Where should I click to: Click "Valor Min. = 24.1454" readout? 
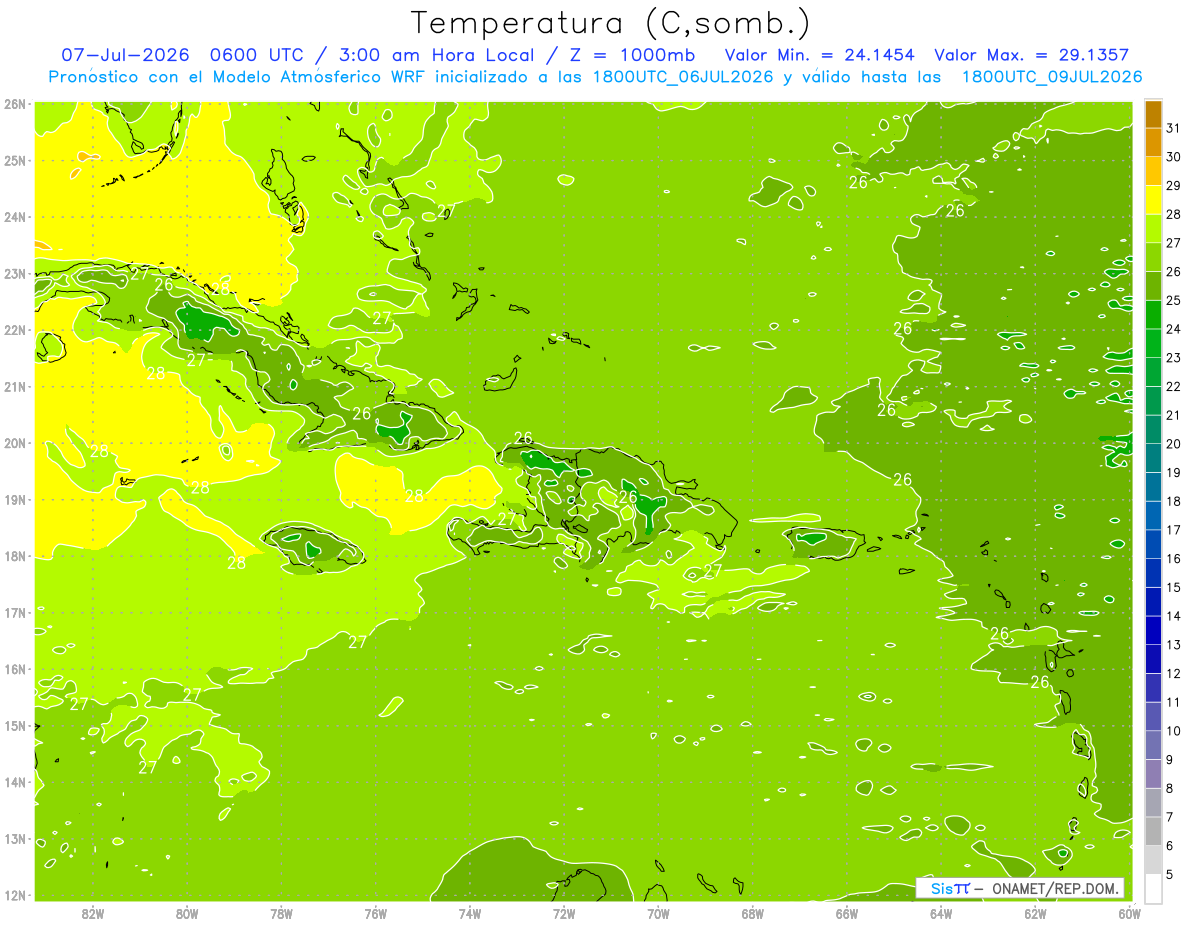pos(820,55)
